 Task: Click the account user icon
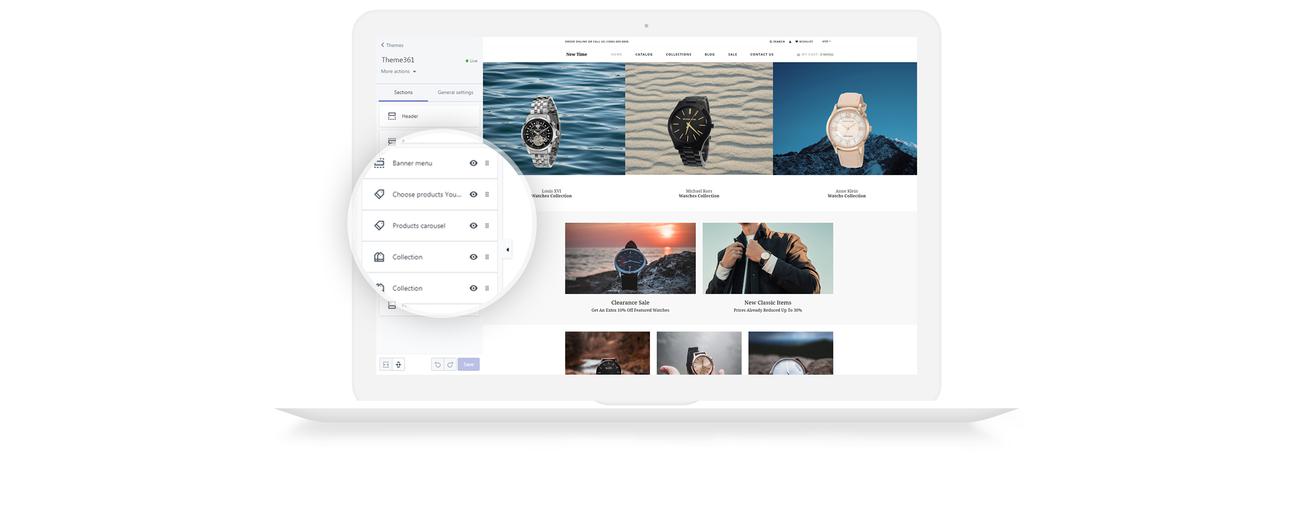pos(791,41)
